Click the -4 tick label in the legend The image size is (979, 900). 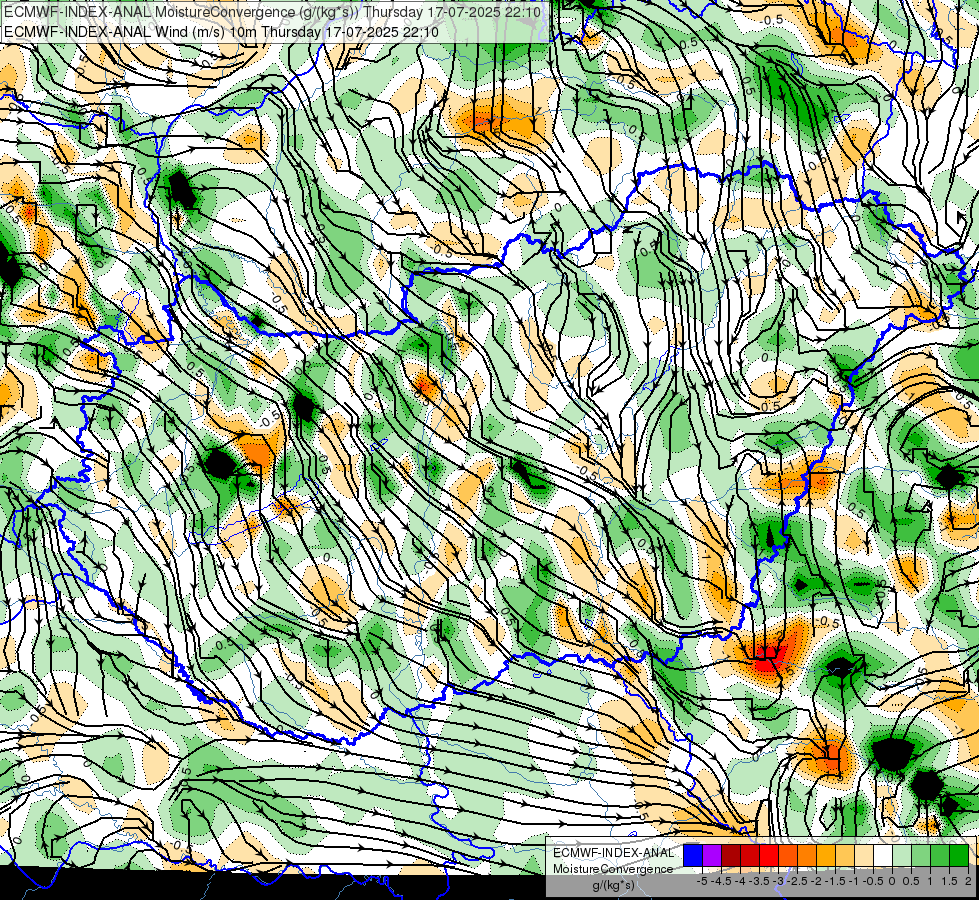click(x=741, y=881)
